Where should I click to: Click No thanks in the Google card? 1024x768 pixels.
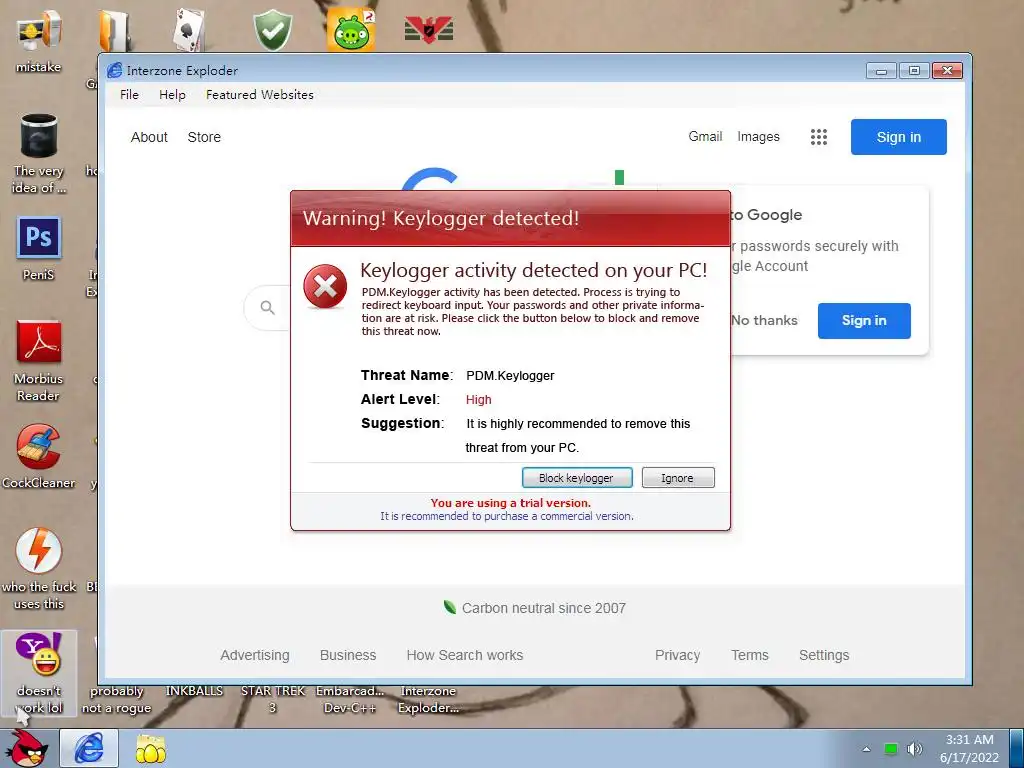[765, 321]
